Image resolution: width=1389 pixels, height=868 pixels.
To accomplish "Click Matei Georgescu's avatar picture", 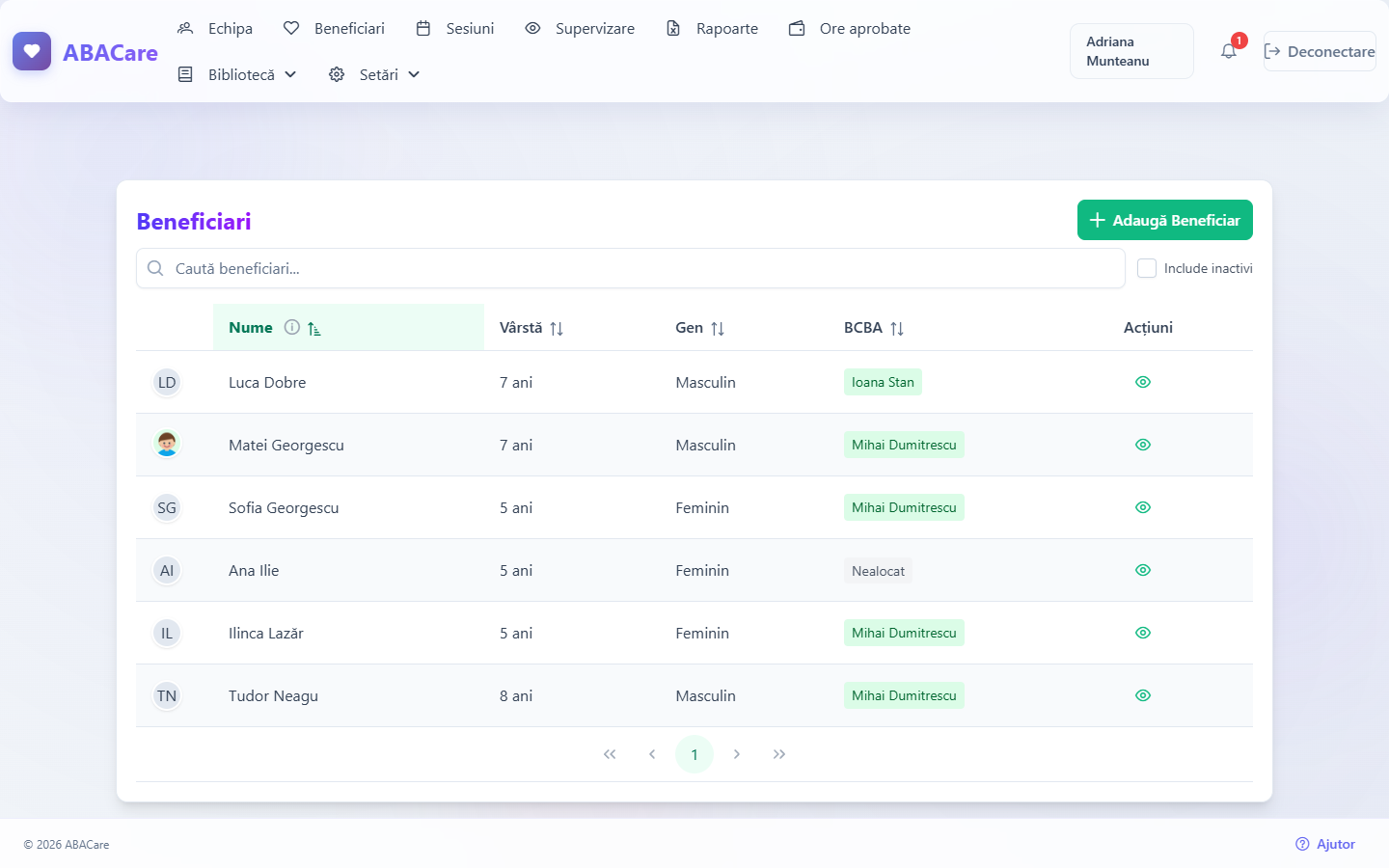I will [167, 445].
